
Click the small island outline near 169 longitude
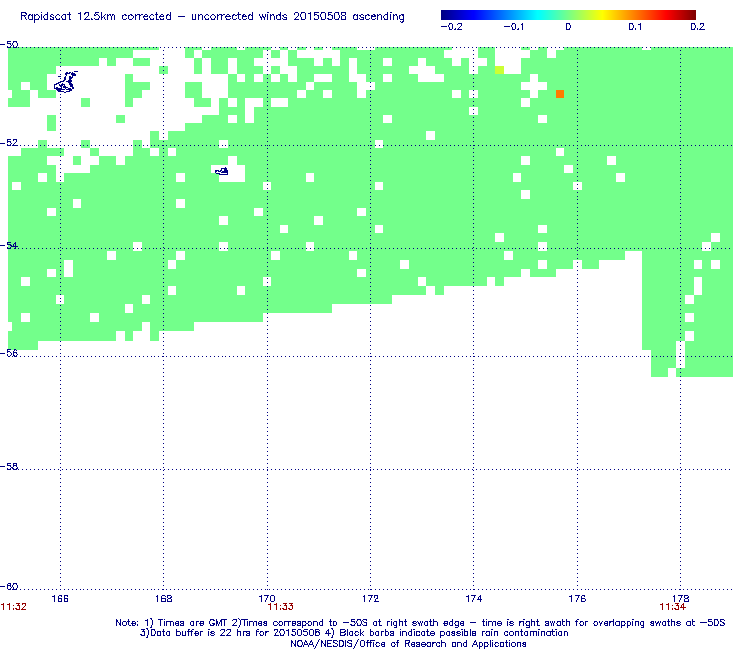click(x=222, y=171)
